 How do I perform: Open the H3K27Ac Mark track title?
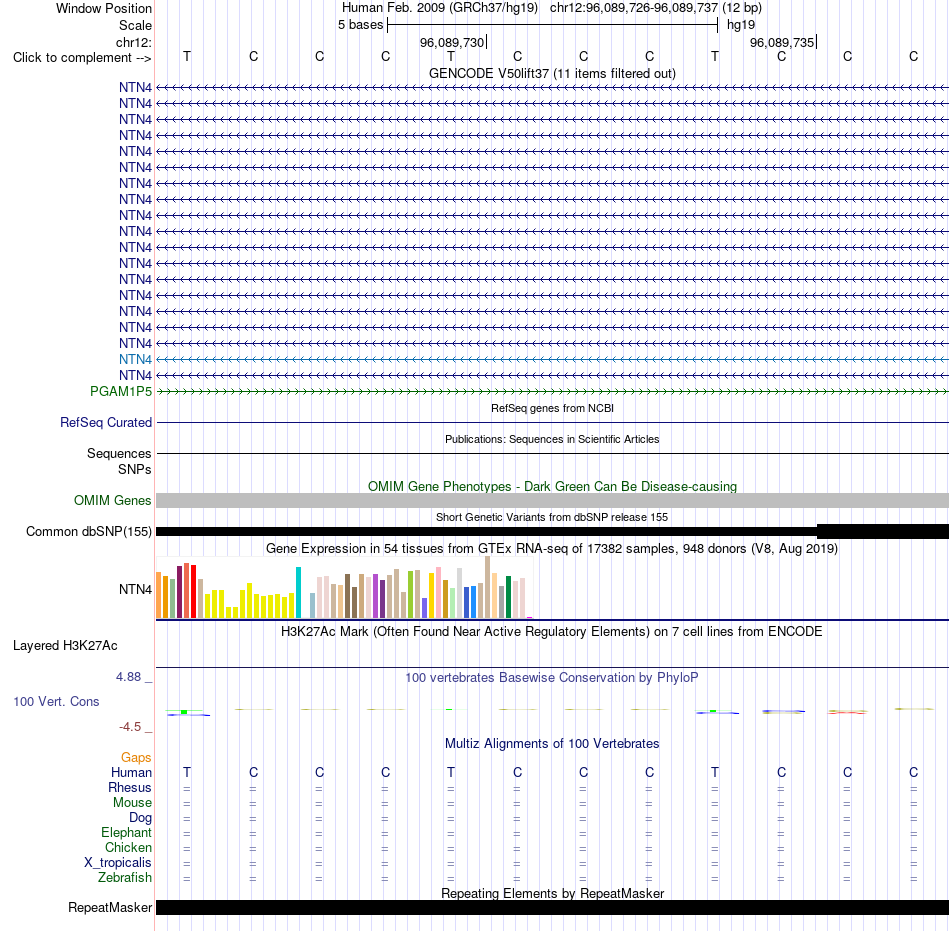[x=552, y=632]
